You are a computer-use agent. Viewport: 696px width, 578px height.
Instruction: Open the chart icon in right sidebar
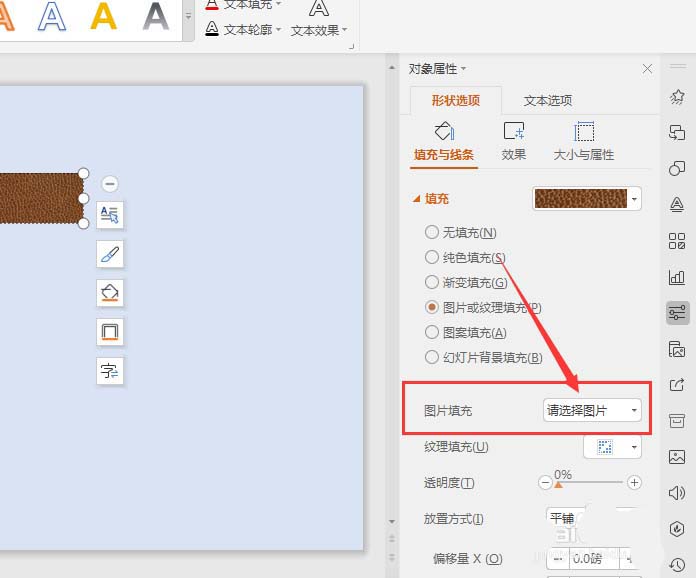[677, 277]
